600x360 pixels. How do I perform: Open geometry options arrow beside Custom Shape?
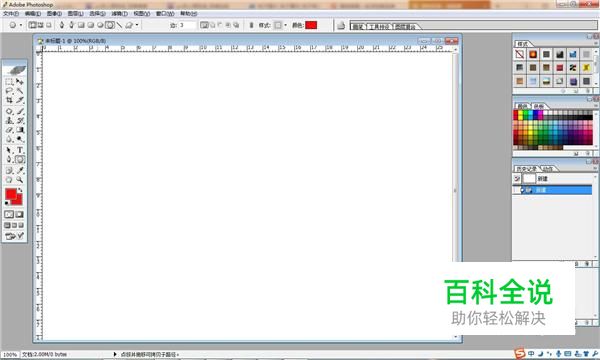[137, 25]
